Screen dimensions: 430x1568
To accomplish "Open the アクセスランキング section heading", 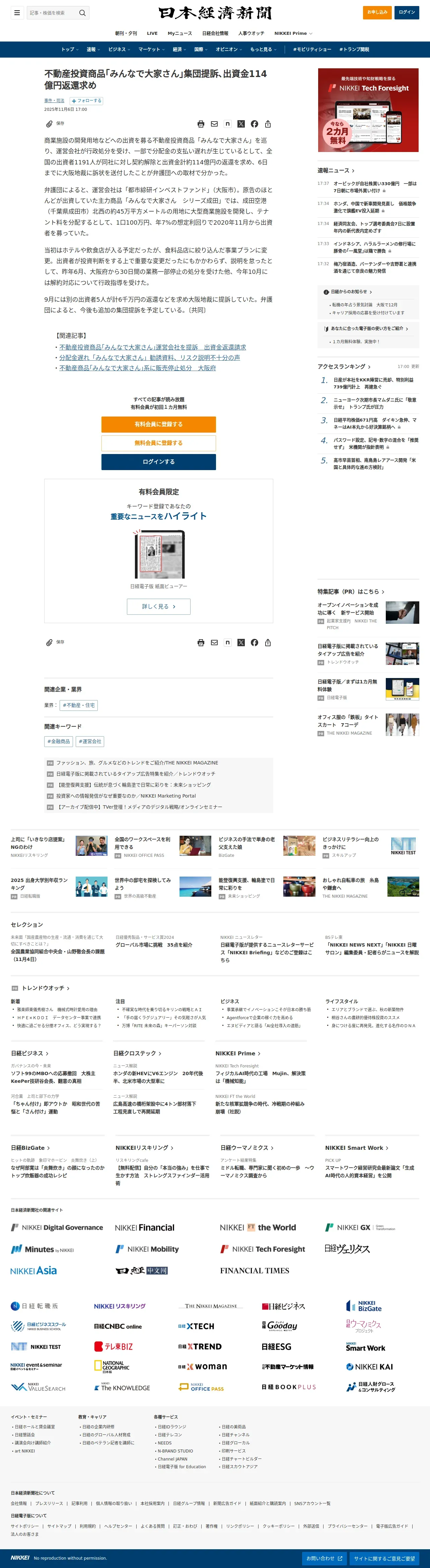I will [x=344, y=366].
